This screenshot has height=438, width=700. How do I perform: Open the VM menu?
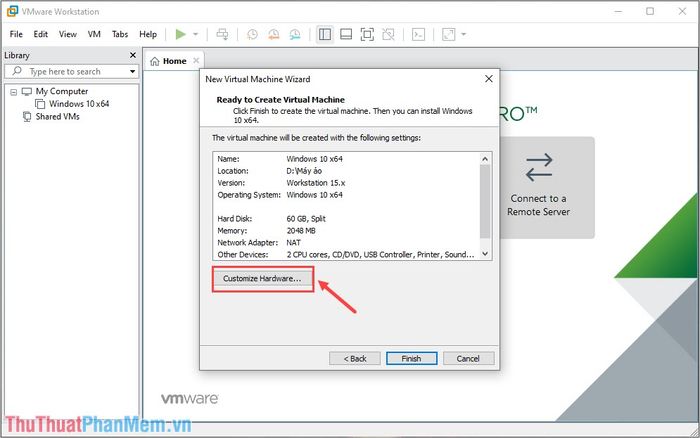(94, 34)
